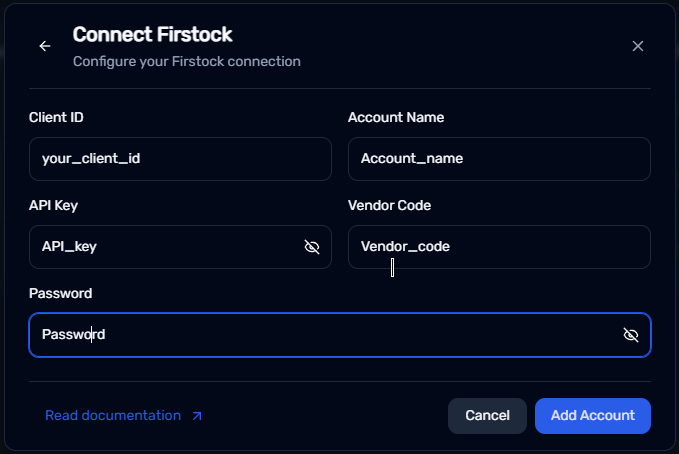Click the API Key field label
The image size is (679, 454).
pos(54,206)
